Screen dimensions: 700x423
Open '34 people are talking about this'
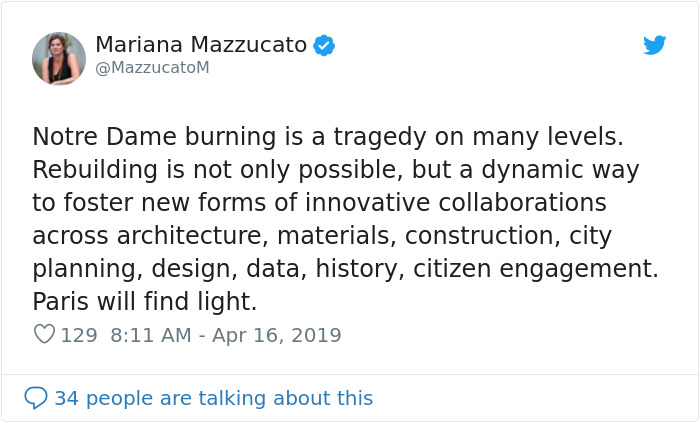point(213,398)
